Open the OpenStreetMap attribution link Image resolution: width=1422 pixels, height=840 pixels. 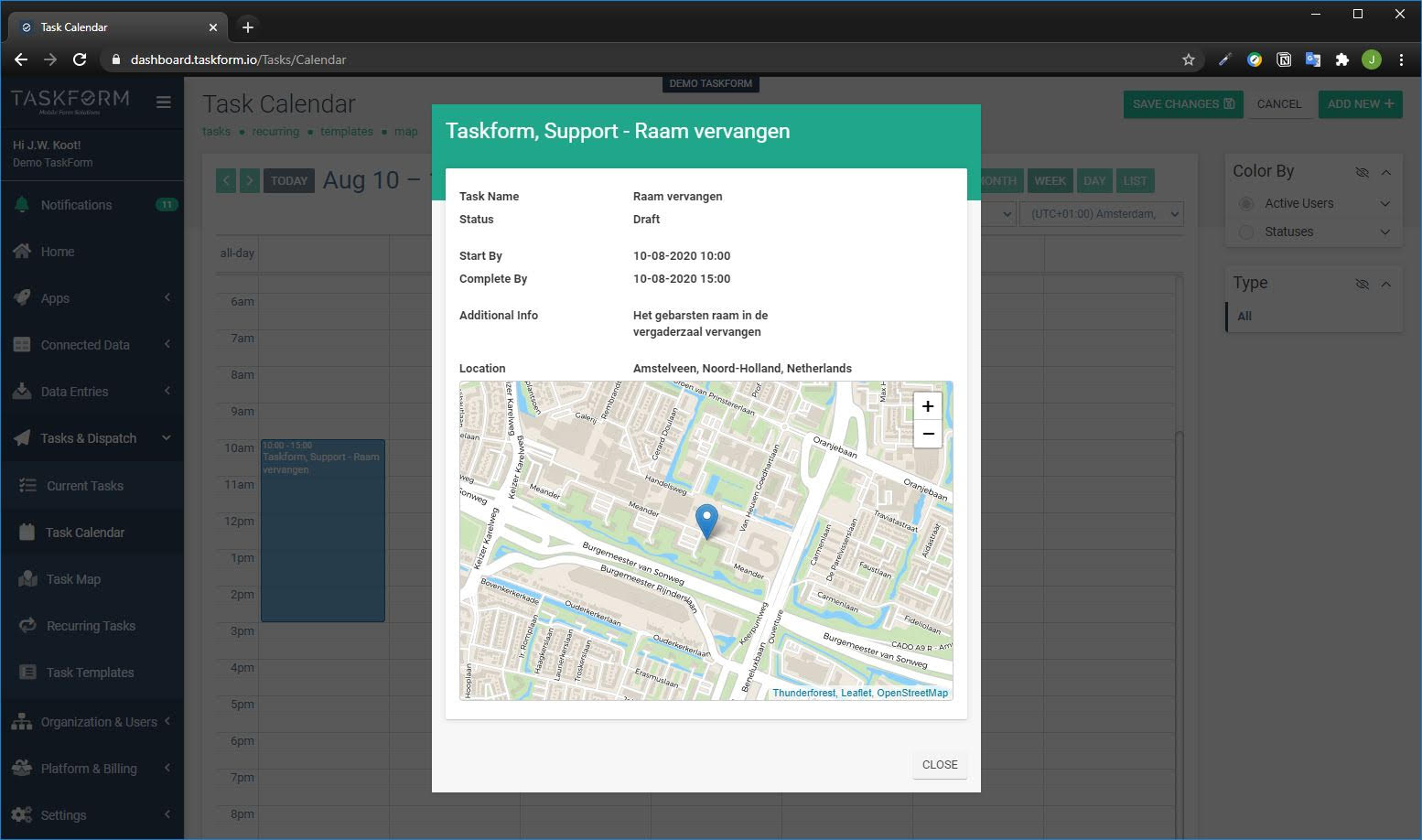tap(912, 693)
